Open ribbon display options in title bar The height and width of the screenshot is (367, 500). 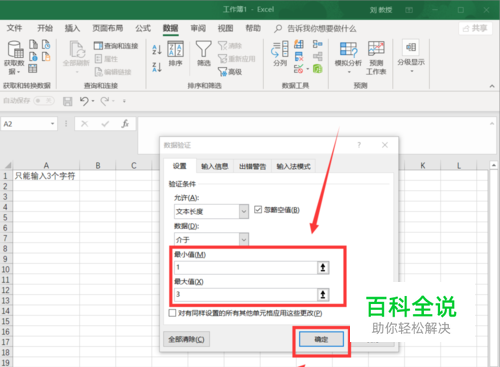(x=409, y=10)
